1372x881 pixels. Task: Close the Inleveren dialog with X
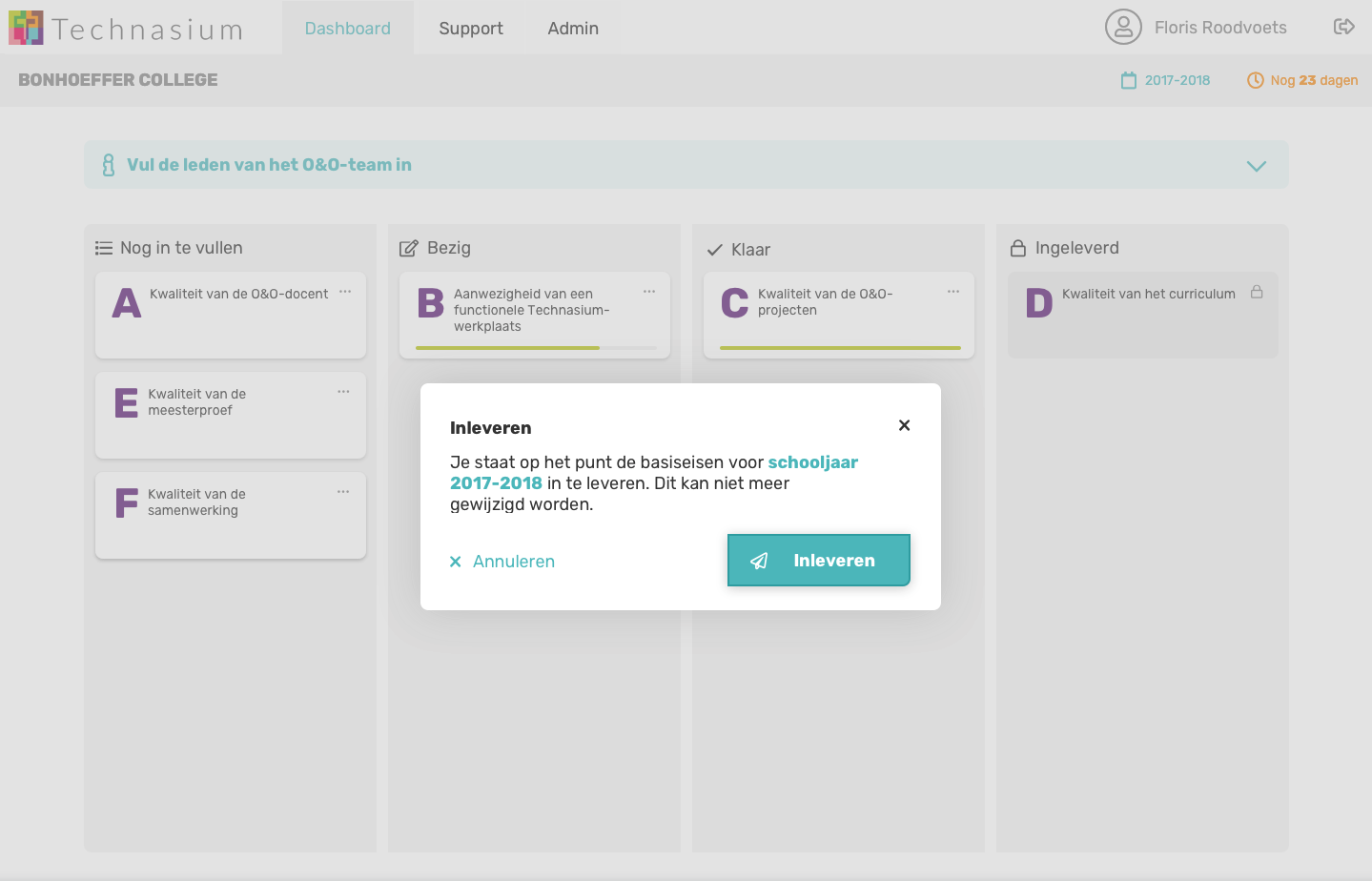point(904,425)
